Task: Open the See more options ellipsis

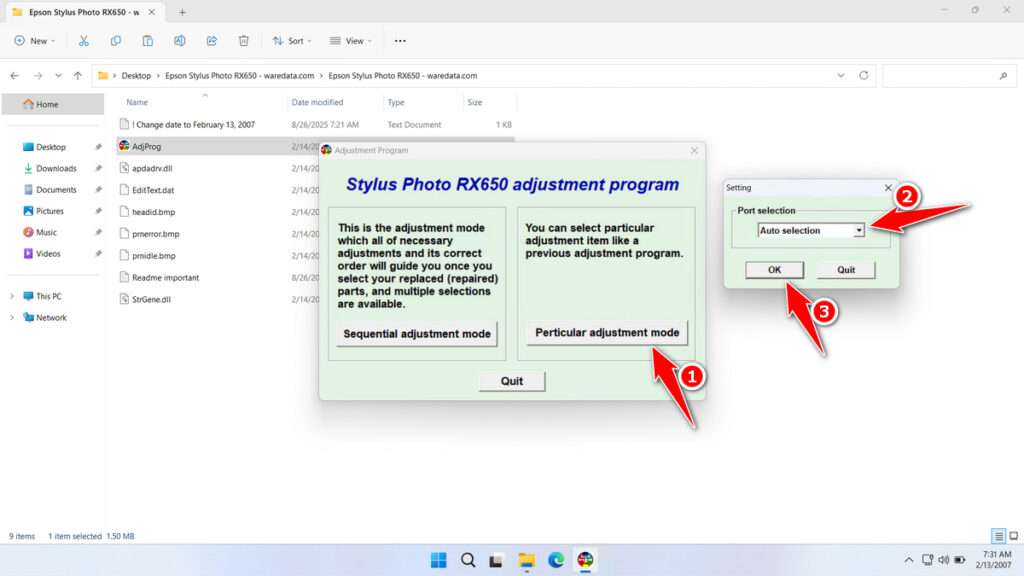Action: coord(400,40)
